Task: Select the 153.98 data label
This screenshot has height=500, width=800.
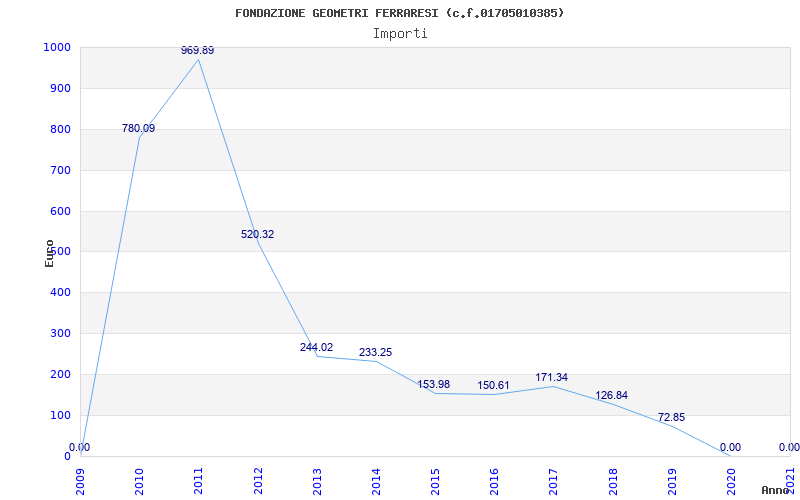Action: tap(434, 384)
